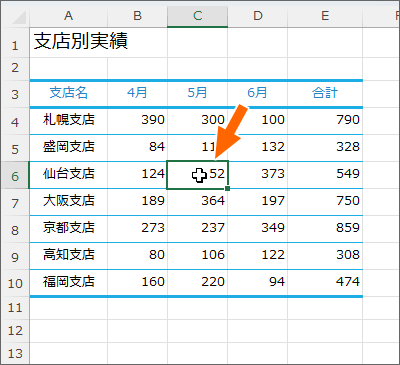Screen dimensions: 400x365
Task: Select column A header
Action: 68,16
